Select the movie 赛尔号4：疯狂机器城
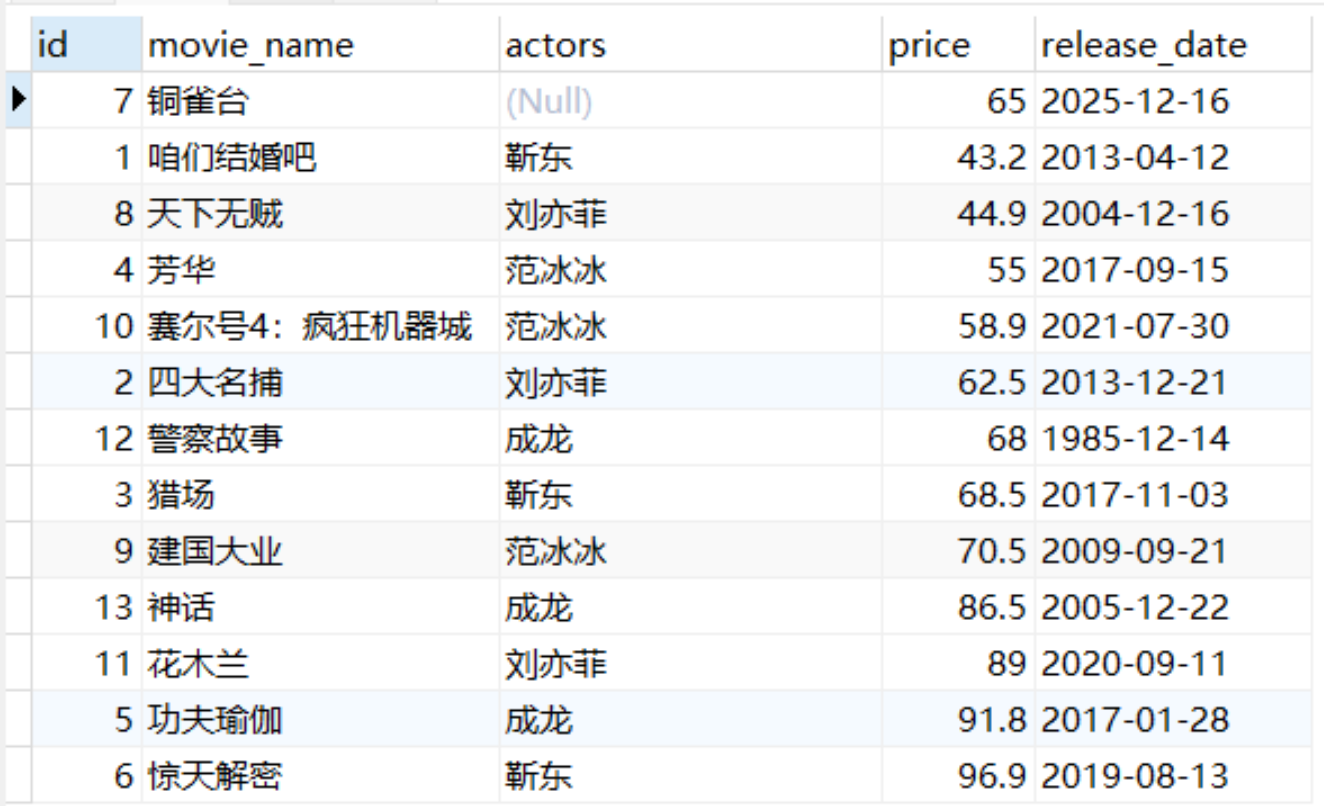1324x806 pixels. 310,326
